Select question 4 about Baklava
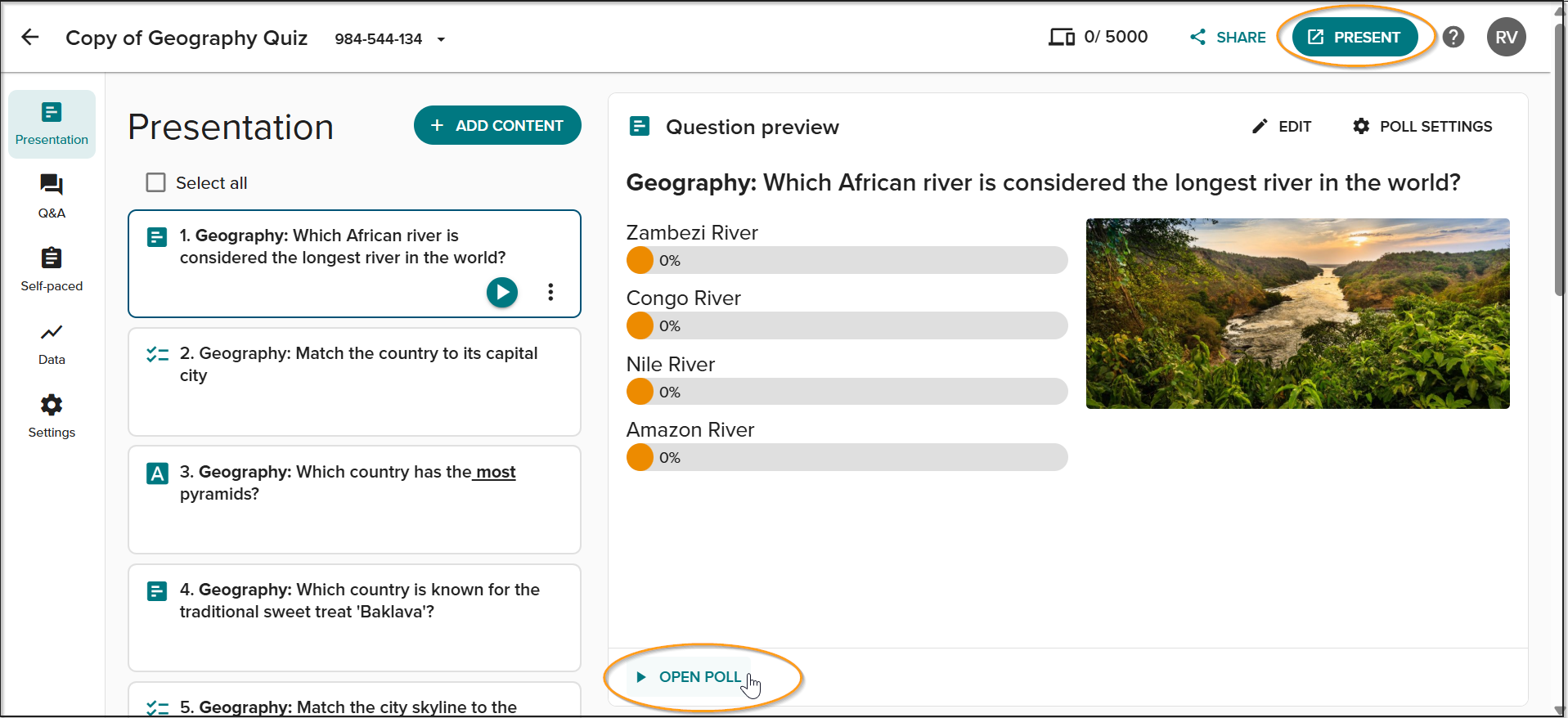 click(354, 617)
